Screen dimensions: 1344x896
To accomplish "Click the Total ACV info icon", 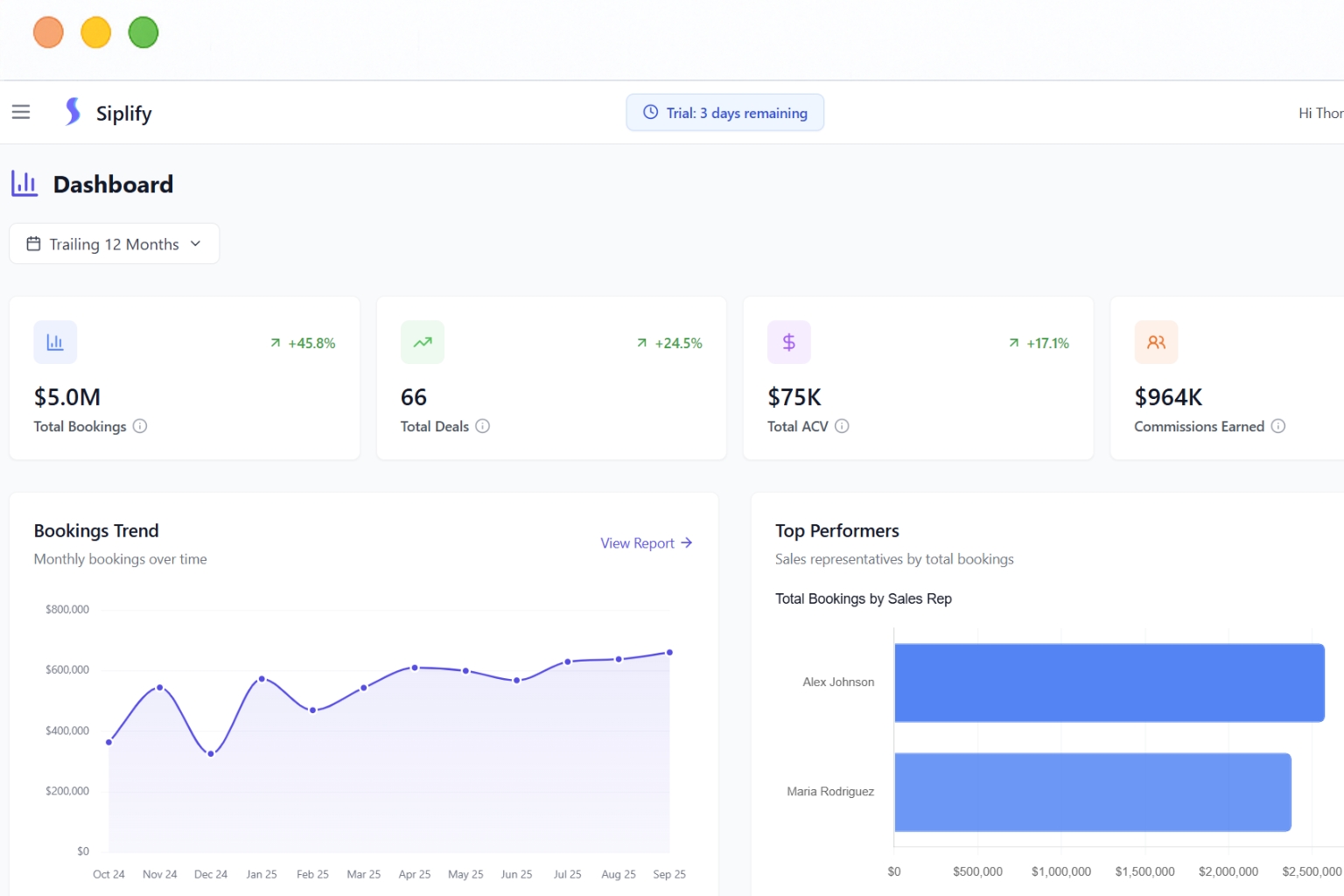I will pos(842,426).
